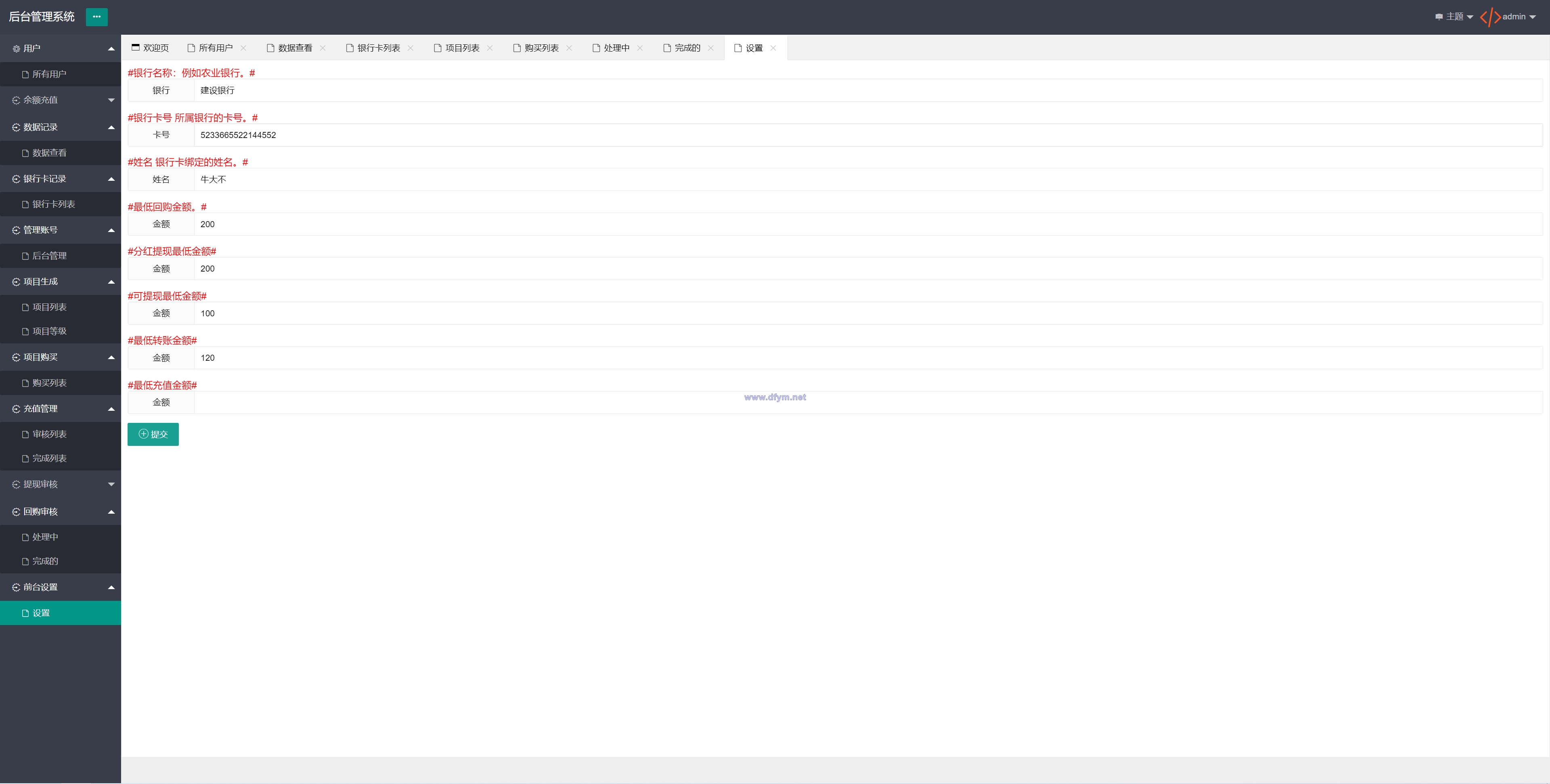Click the 充值管理 menu icon
Screen dimensions: 1550x784
[x=16, y=409]
